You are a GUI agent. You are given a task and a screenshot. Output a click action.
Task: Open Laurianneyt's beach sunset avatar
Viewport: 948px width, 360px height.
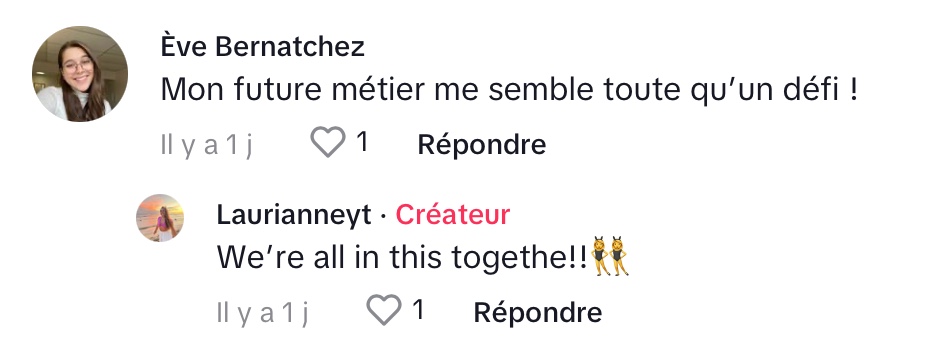[160, 218]
